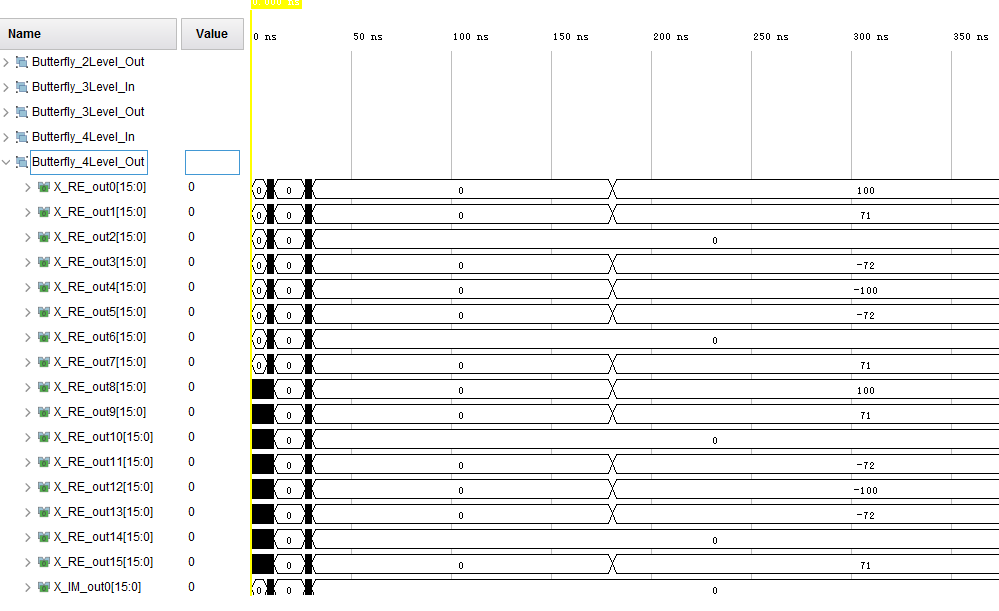This screenshot has height=611, width=999.
Task: Click the -72 value on X_RE_out3 waveform
Action: click(x=865, y=266)
